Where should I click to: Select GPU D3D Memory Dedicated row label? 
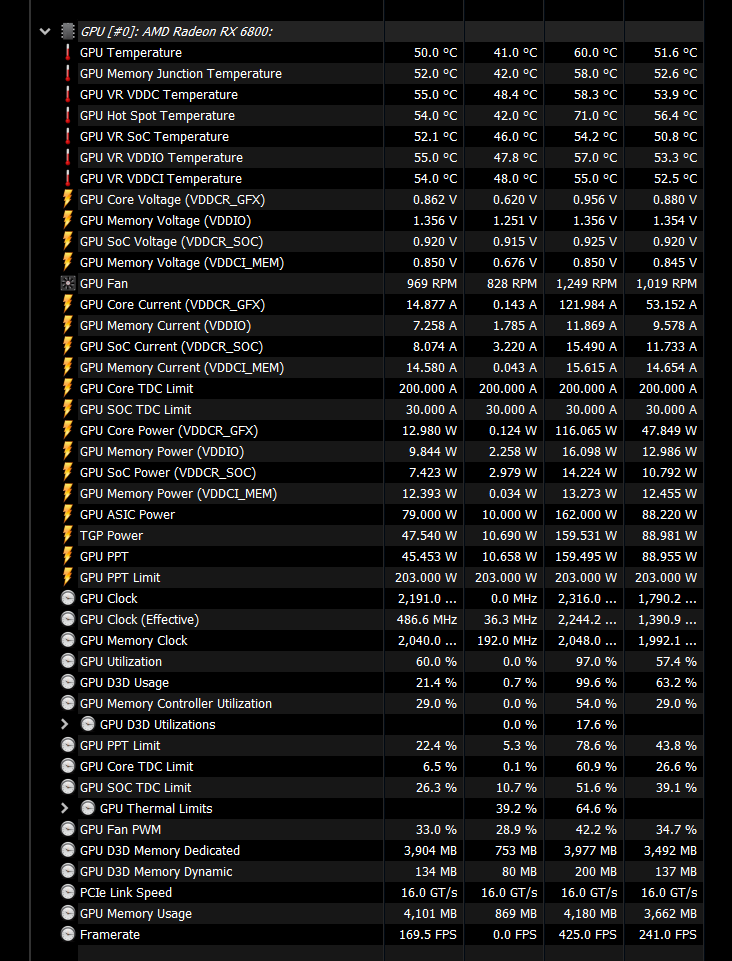[x=160, y=851]
